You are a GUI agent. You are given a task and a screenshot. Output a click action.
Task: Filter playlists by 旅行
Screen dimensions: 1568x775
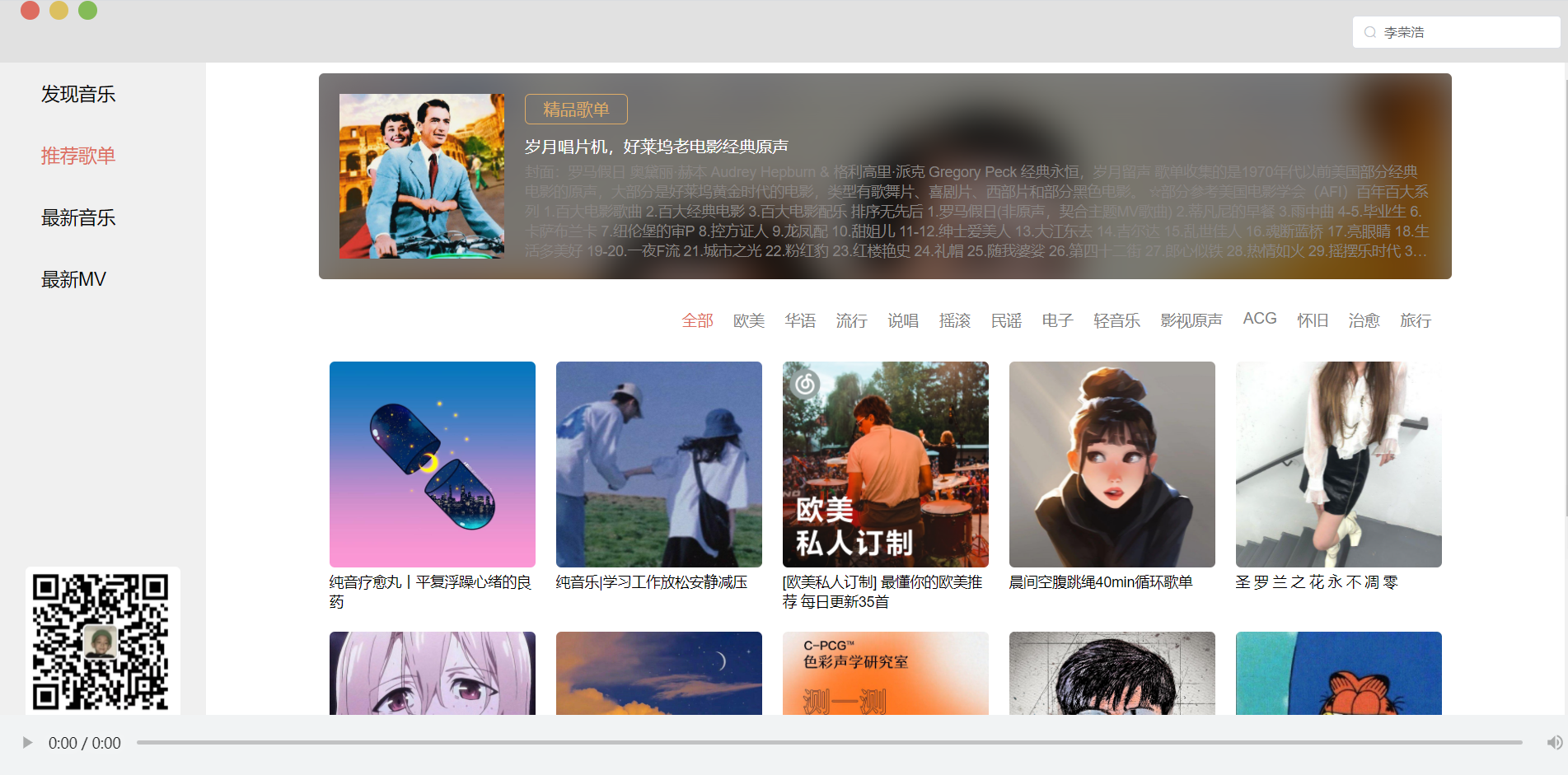1416,320
